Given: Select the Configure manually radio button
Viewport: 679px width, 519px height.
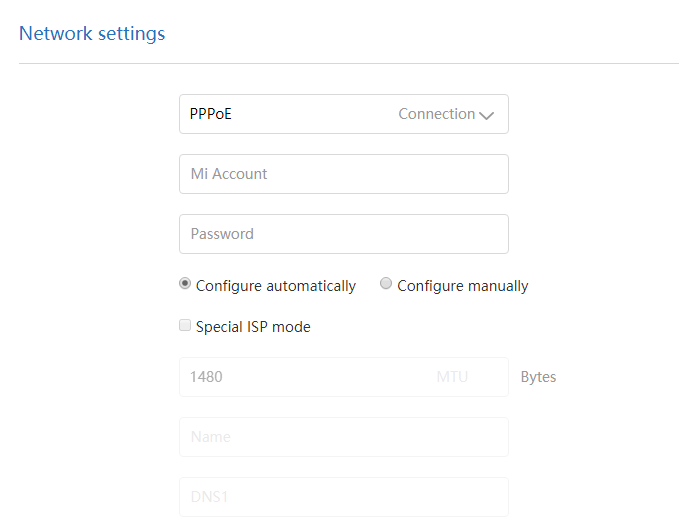Looking at the screenshot, I should [x=386, y=284].
